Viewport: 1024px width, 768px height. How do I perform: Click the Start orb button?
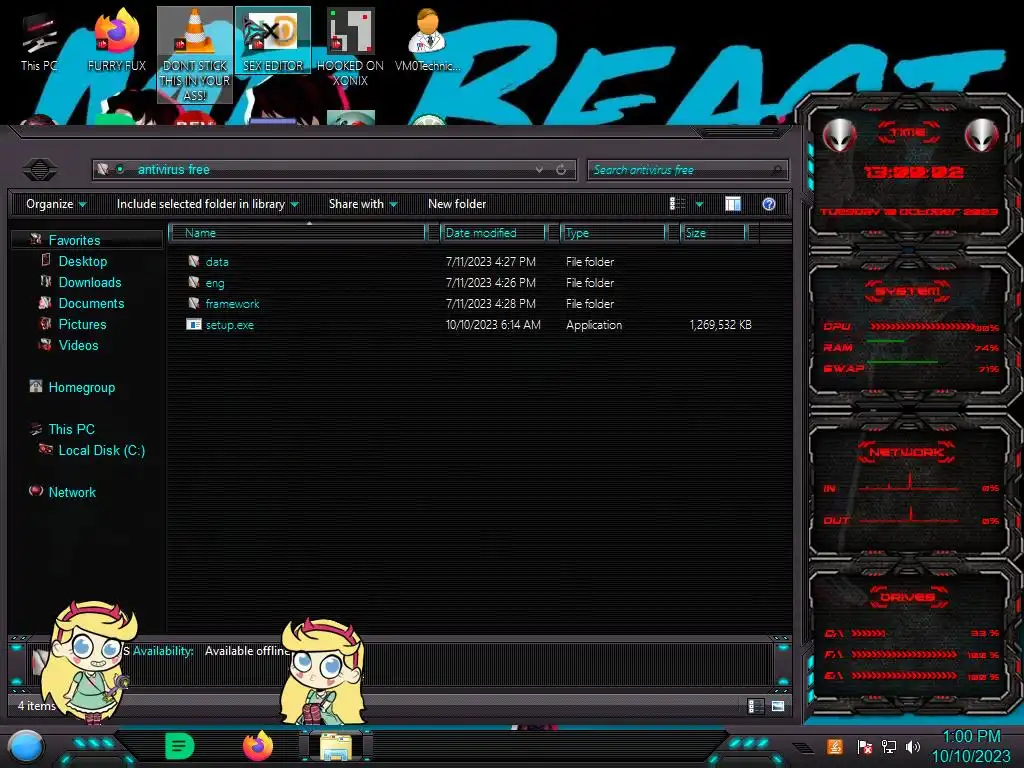pos(26,747)
